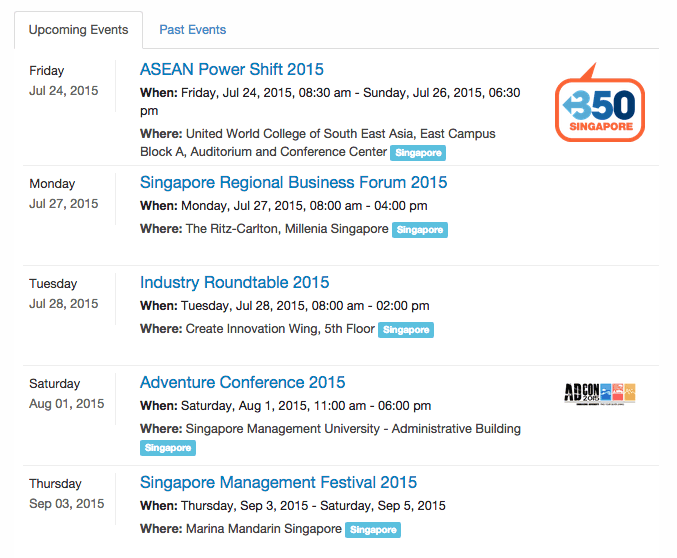677x558 pixels.
Task: Open Industry Roundtable 2015 event link
Action: tap(234, 282)
